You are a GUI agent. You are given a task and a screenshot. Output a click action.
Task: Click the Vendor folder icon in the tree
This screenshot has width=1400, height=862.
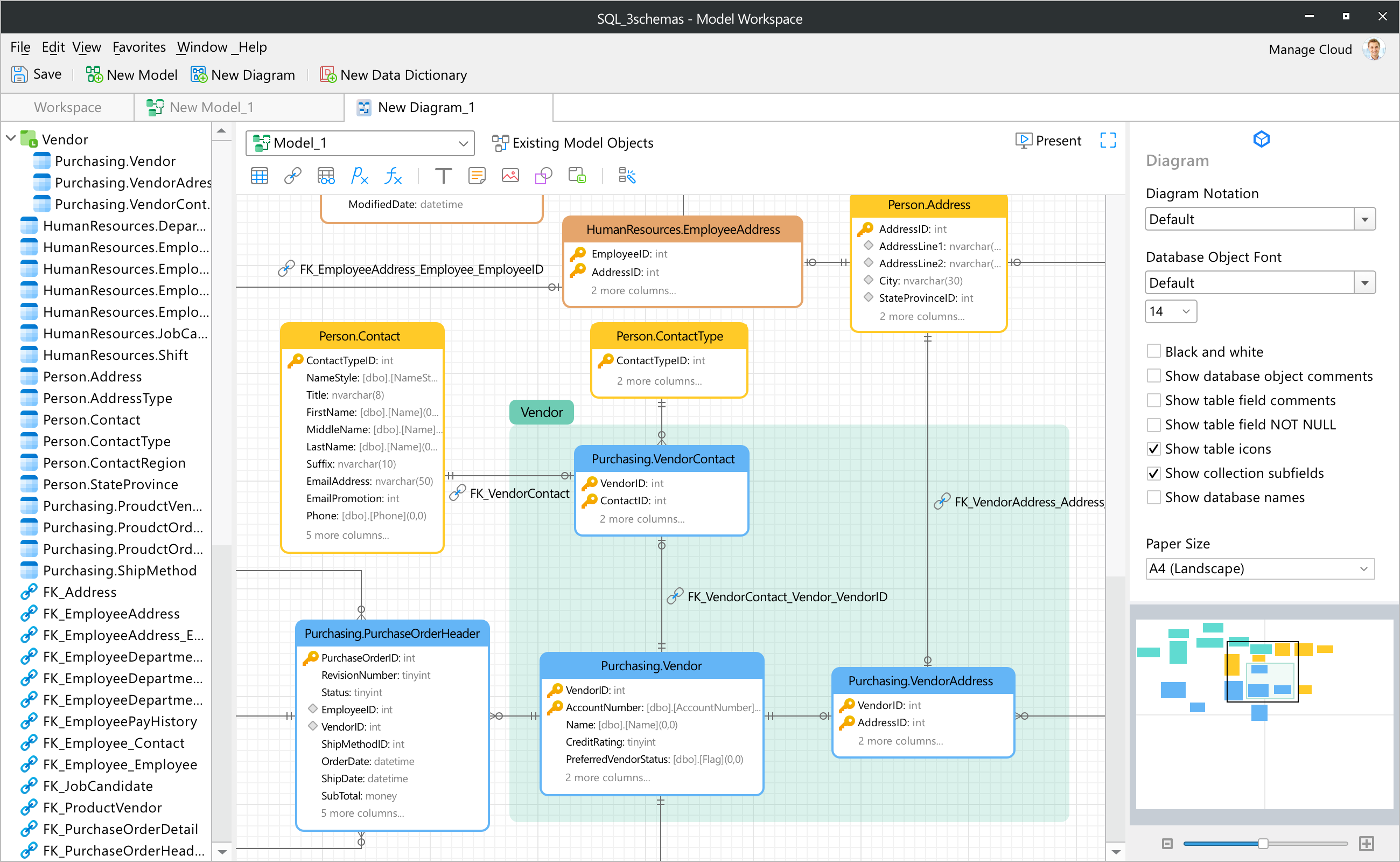[x=29, y=139]
